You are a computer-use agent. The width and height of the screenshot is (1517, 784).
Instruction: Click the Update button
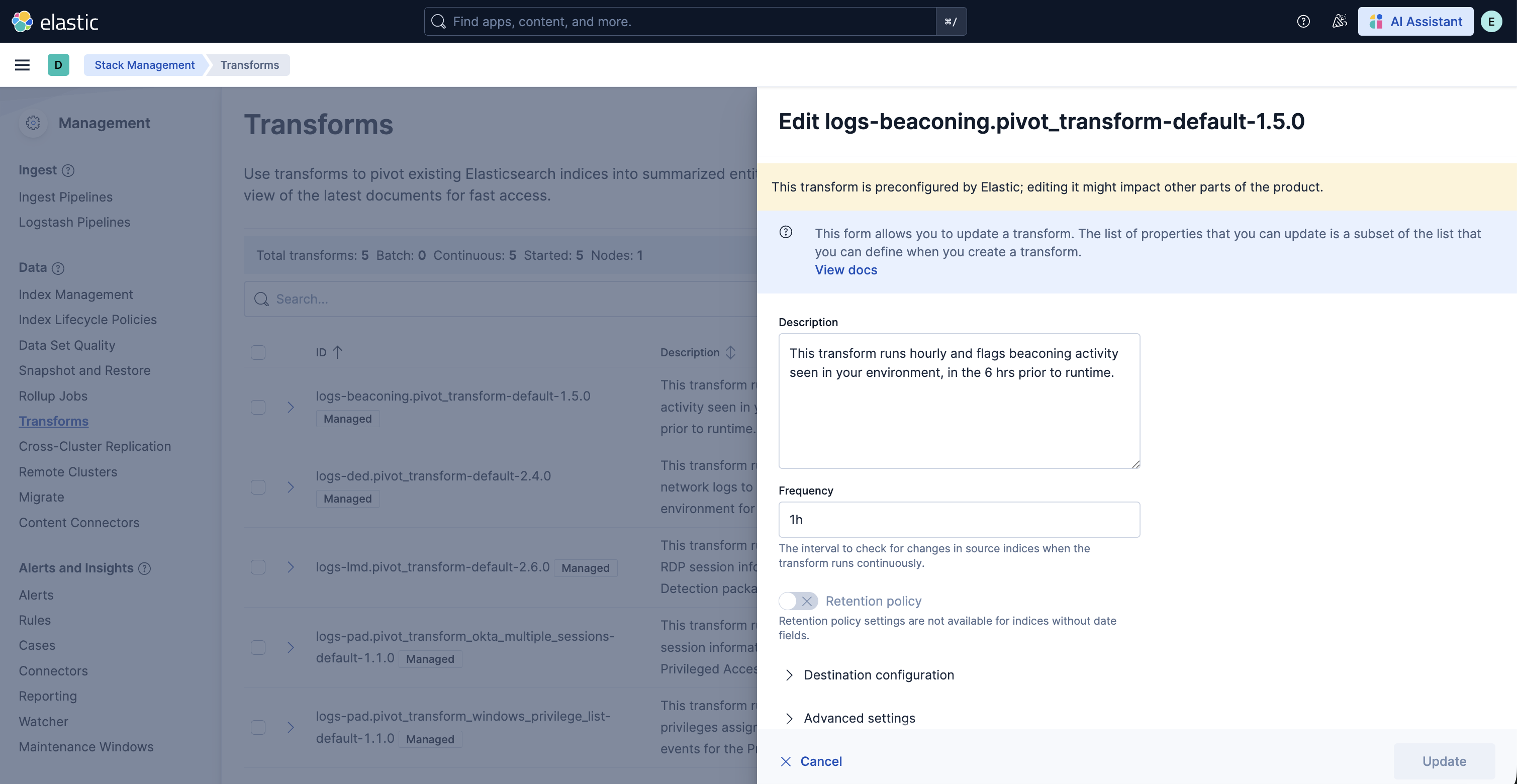click(1445, 761)
